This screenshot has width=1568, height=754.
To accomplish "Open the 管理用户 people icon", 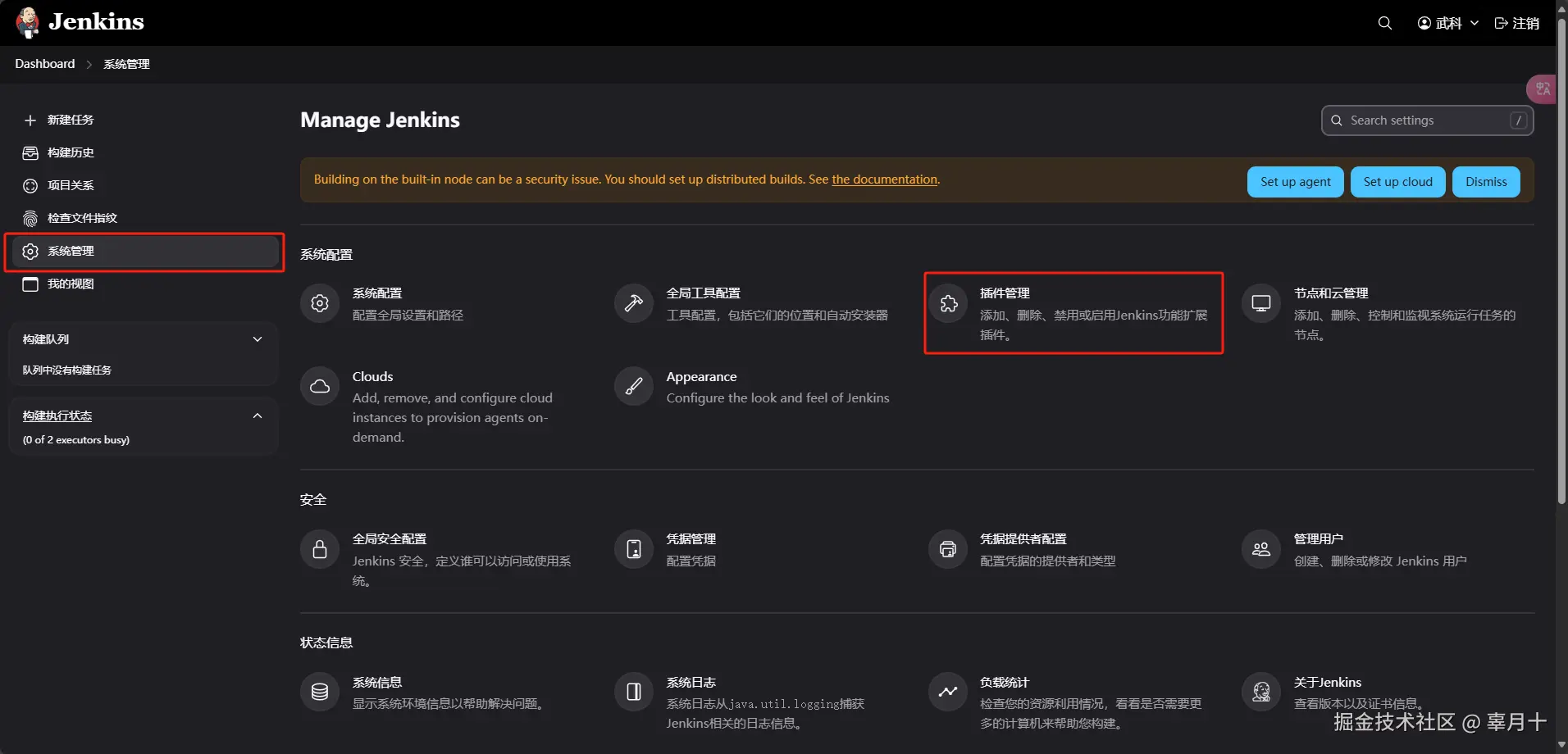I will (1261, 549).
